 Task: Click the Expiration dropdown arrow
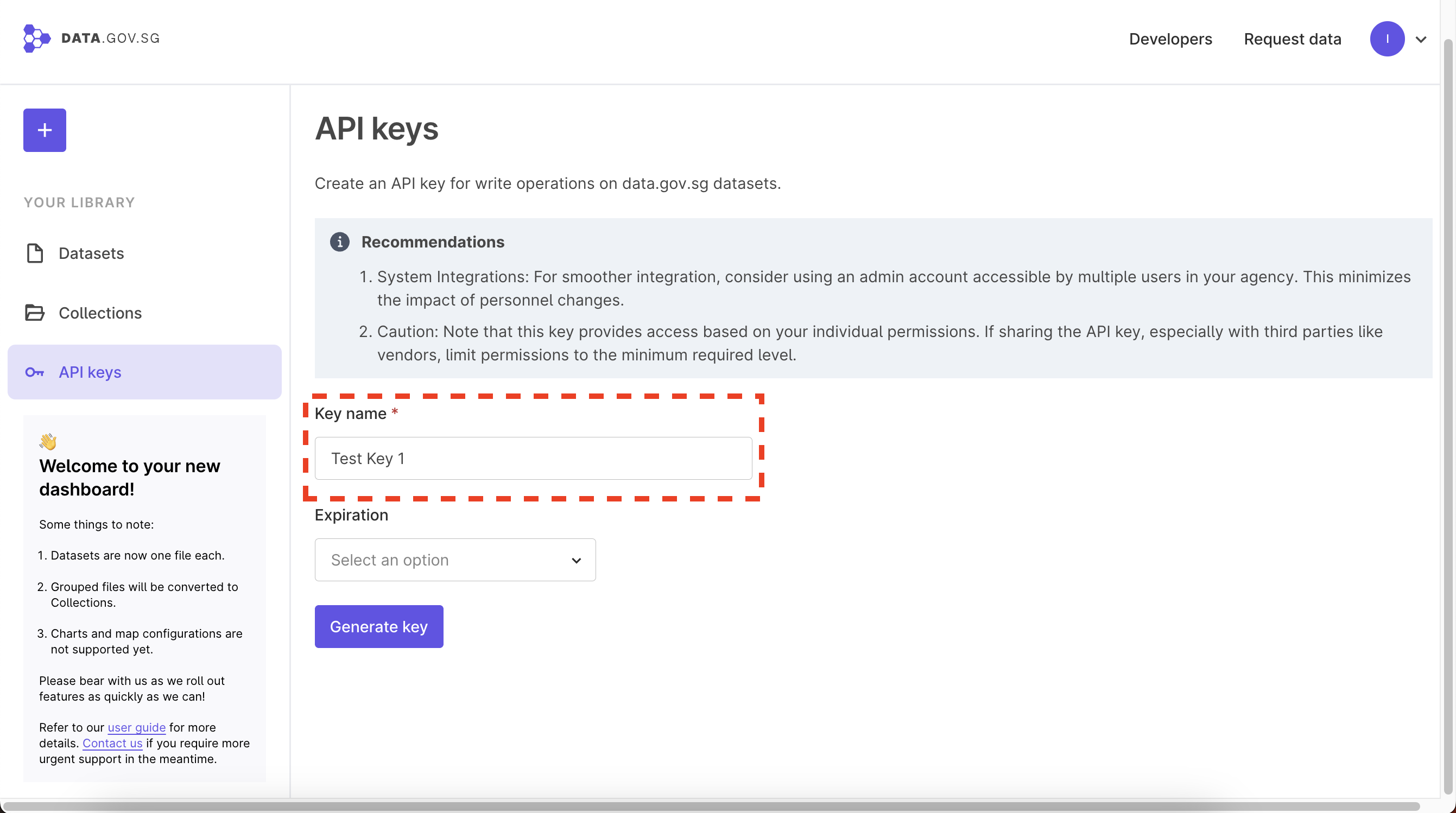pyautogui.click(x=576, y=561)
